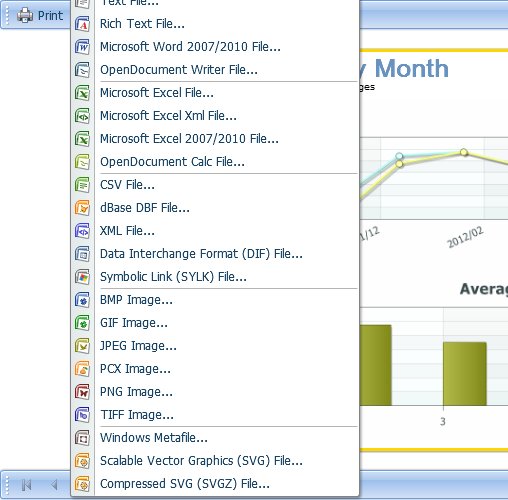The width and height of the screenshot is (508, 500).
Task: Click the DIF file icon
Action: coord(82,254)
